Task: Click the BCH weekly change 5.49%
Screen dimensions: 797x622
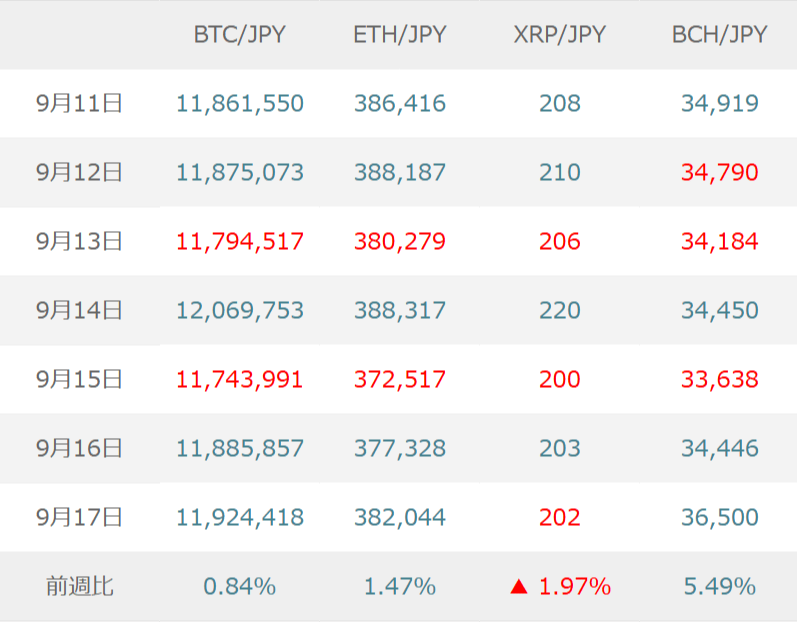Action: click(720, 586)
